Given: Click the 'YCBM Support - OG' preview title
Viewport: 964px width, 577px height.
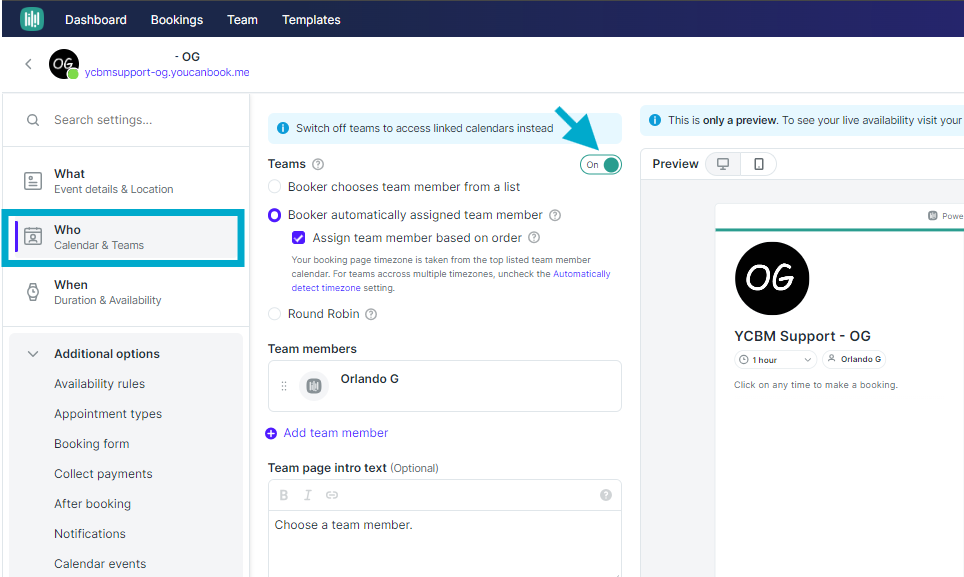Looking at the screenshot, I should pos(802,336).
